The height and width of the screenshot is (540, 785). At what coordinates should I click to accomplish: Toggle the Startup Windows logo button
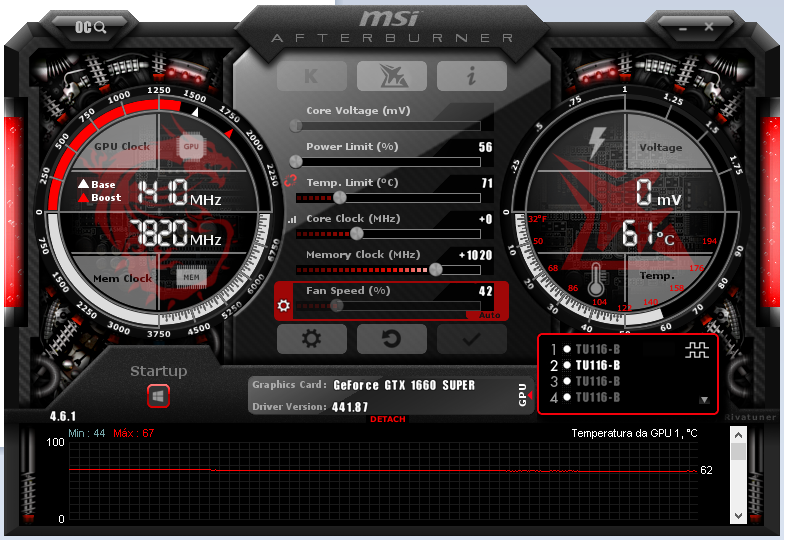tap(158, 397)
